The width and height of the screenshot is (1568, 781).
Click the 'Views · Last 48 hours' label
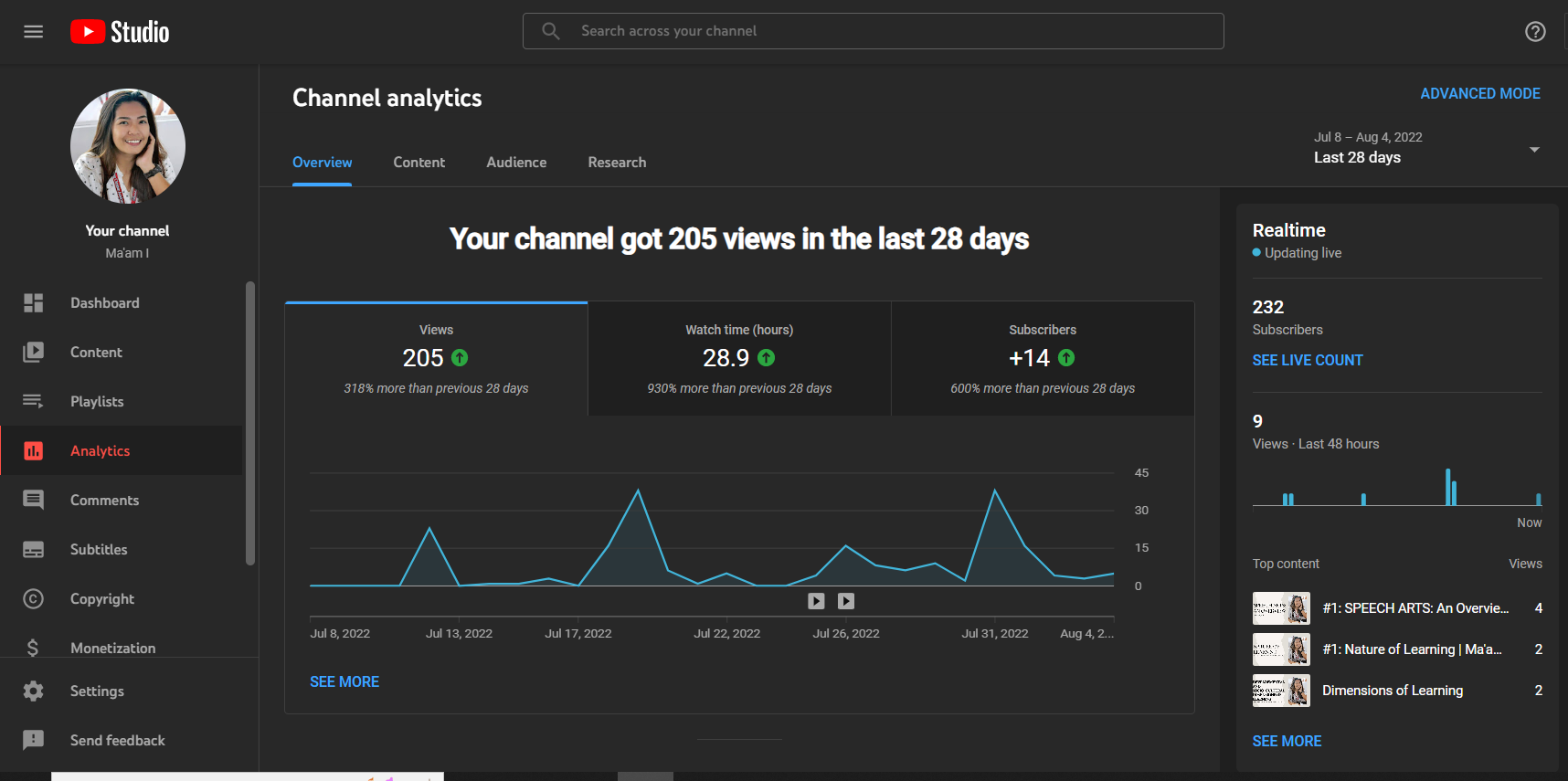[1316, 444]
